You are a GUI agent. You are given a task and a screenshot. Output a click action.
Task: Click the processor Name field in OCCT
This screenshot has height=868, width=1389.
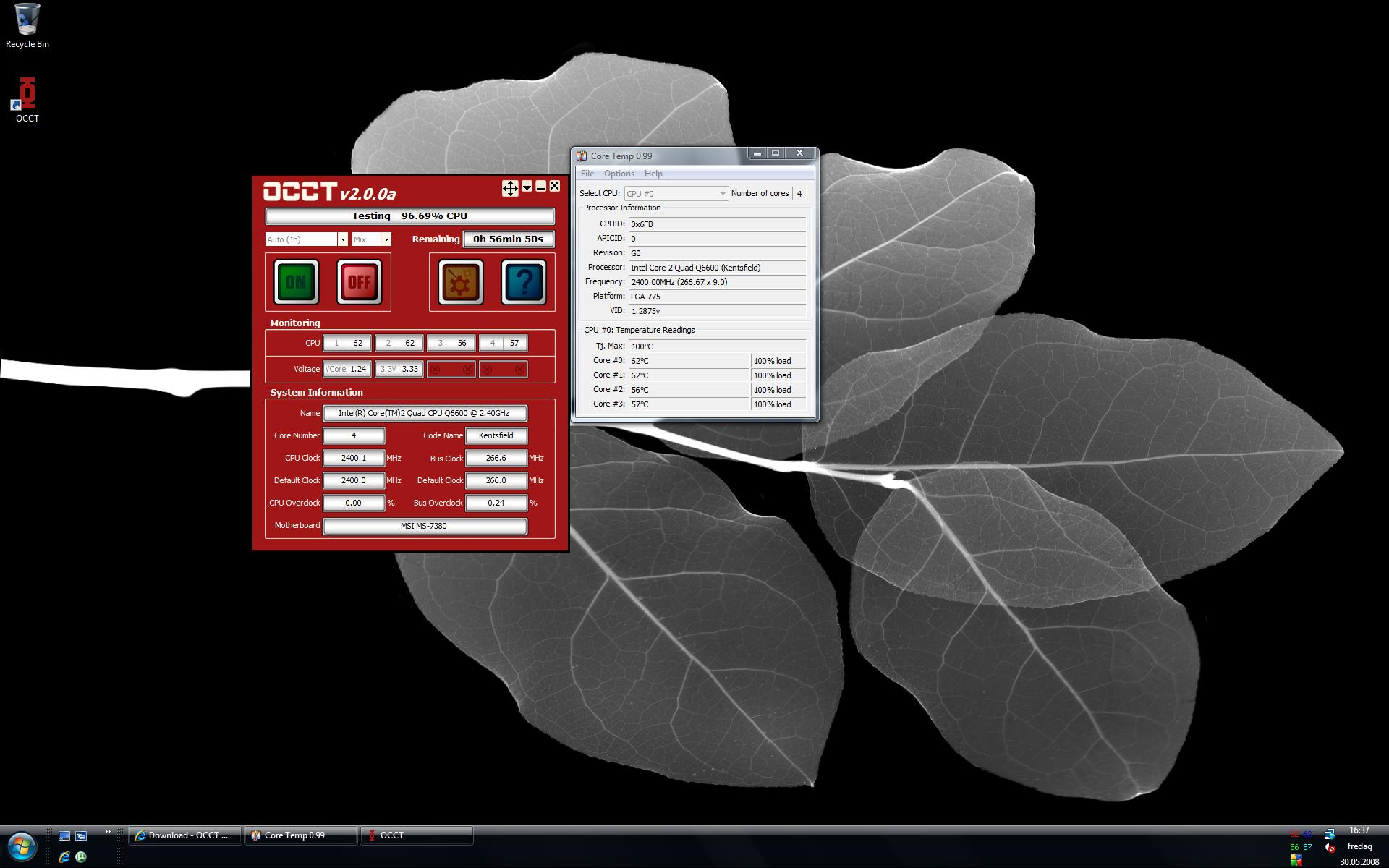click(x=425, y=413)
